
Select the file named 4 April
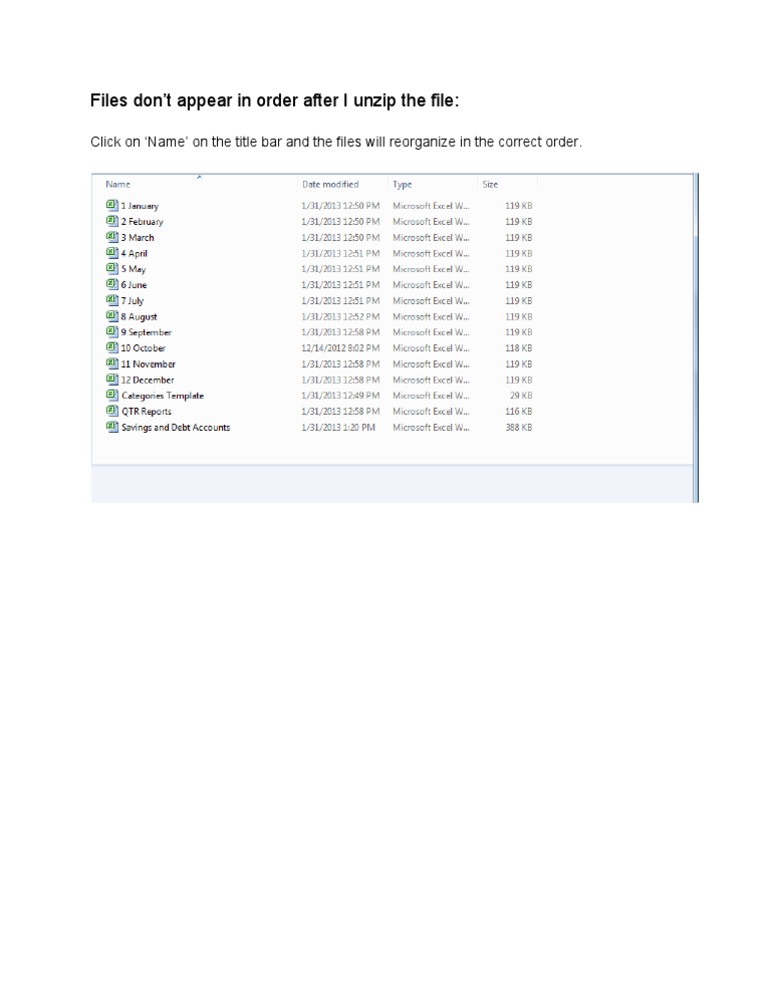134,254
